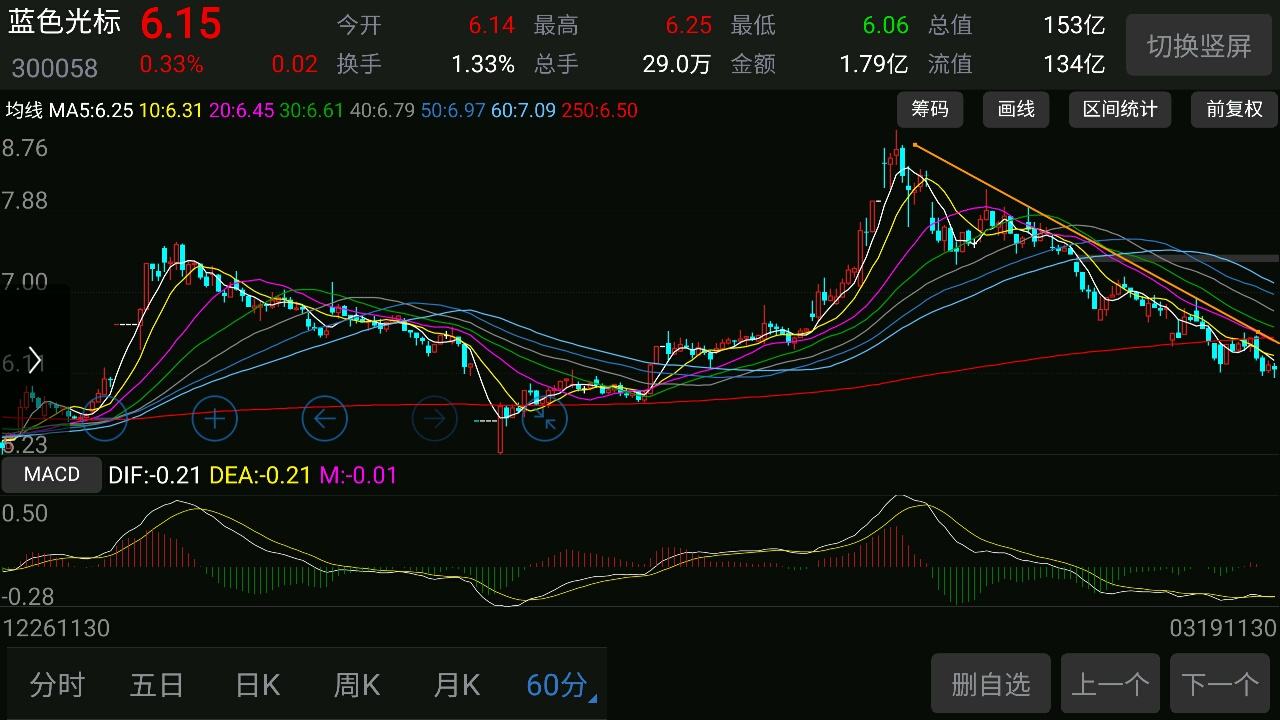Screen dimensions: 1280x720
Task: Change the MACD indicator type
Action: [x=52, y=474]
